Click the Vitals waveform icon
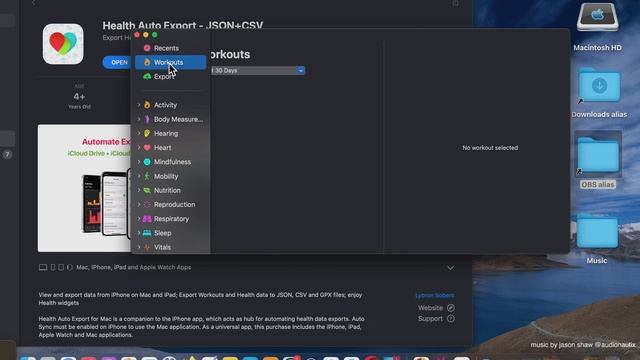The height and width of the screenshot is (360, 640). (x=147, y=247)
